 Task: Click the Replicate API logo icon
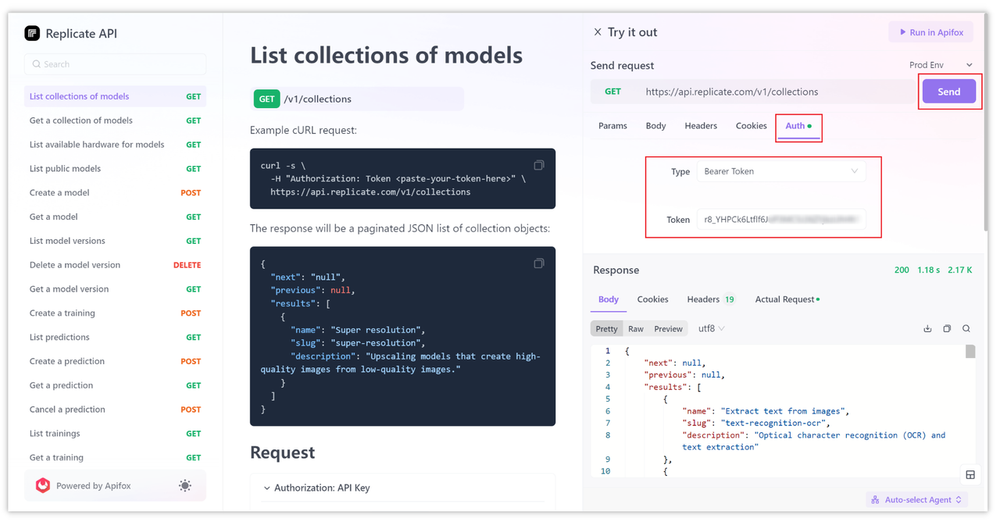coord(32,33)
